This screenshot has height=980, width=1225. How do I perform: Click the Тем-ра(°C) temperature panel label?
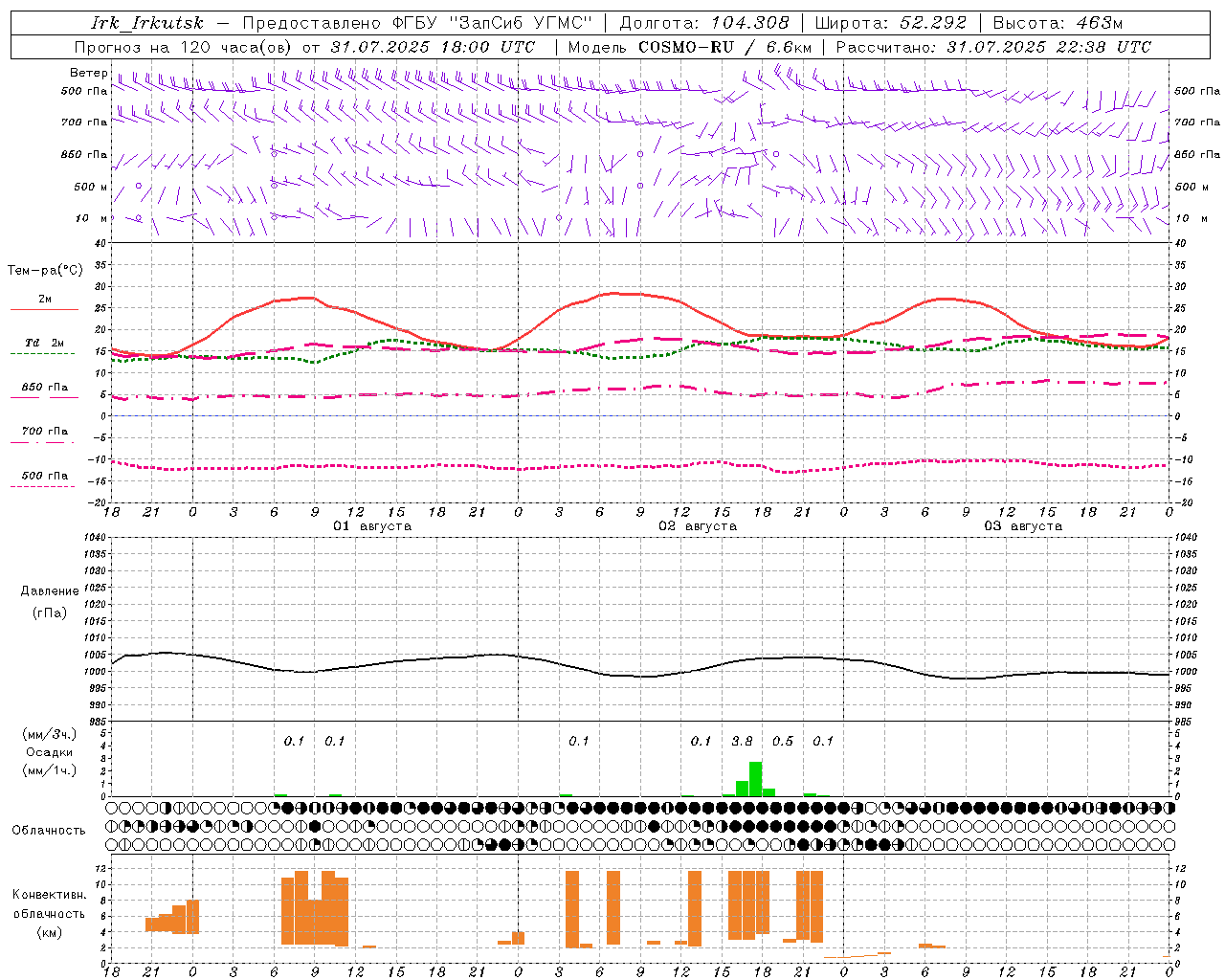point(45,271)
